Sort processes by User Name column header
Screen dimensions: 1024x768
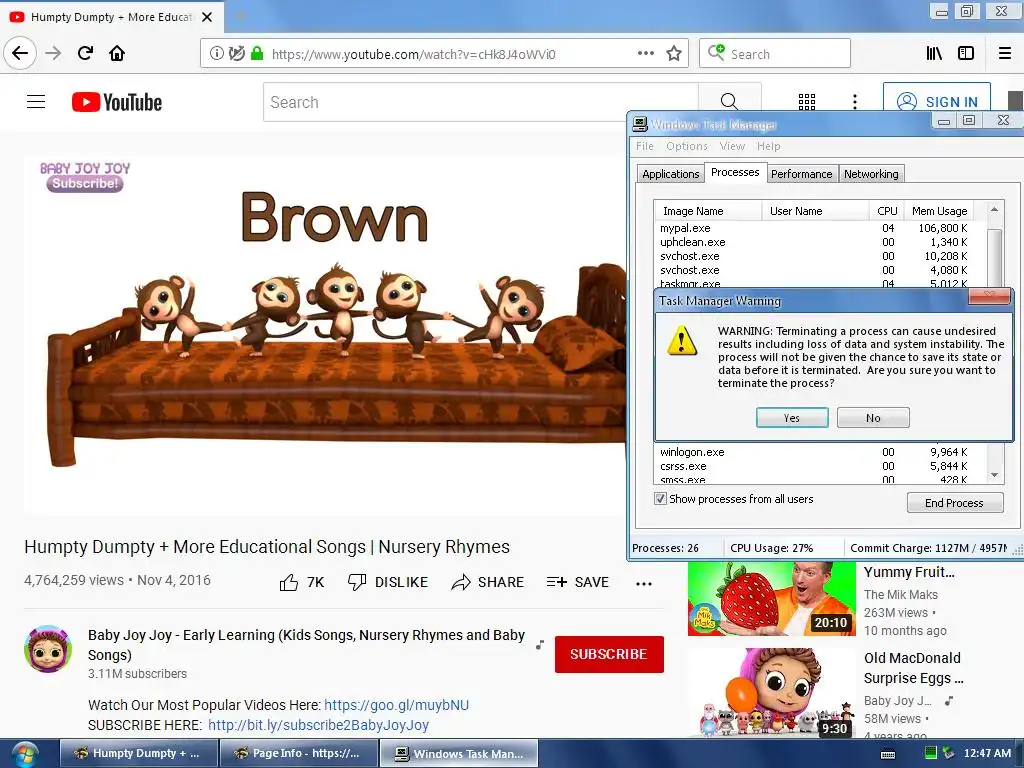point(815,211)
